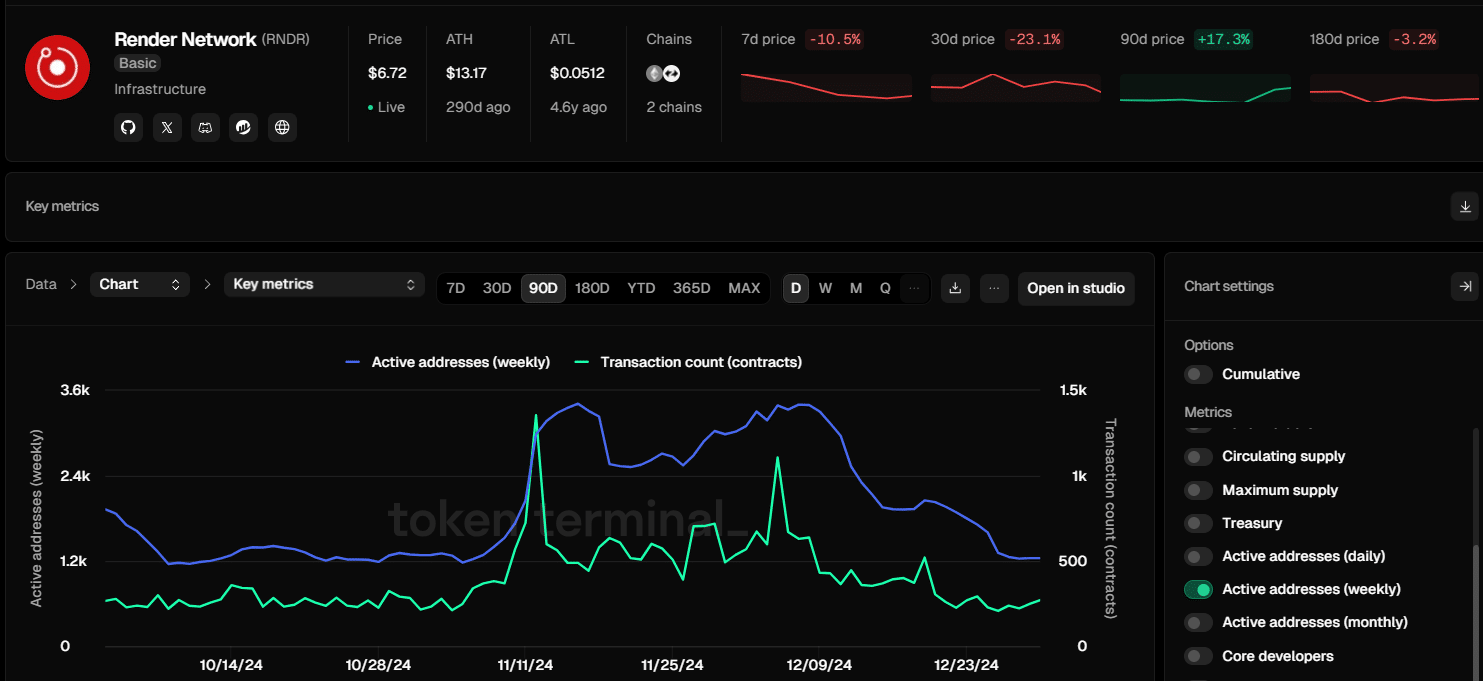This screenshot has width=1483, height=681.
Task: Click the RNDR ticker symbol
Action: coord(286,39)
